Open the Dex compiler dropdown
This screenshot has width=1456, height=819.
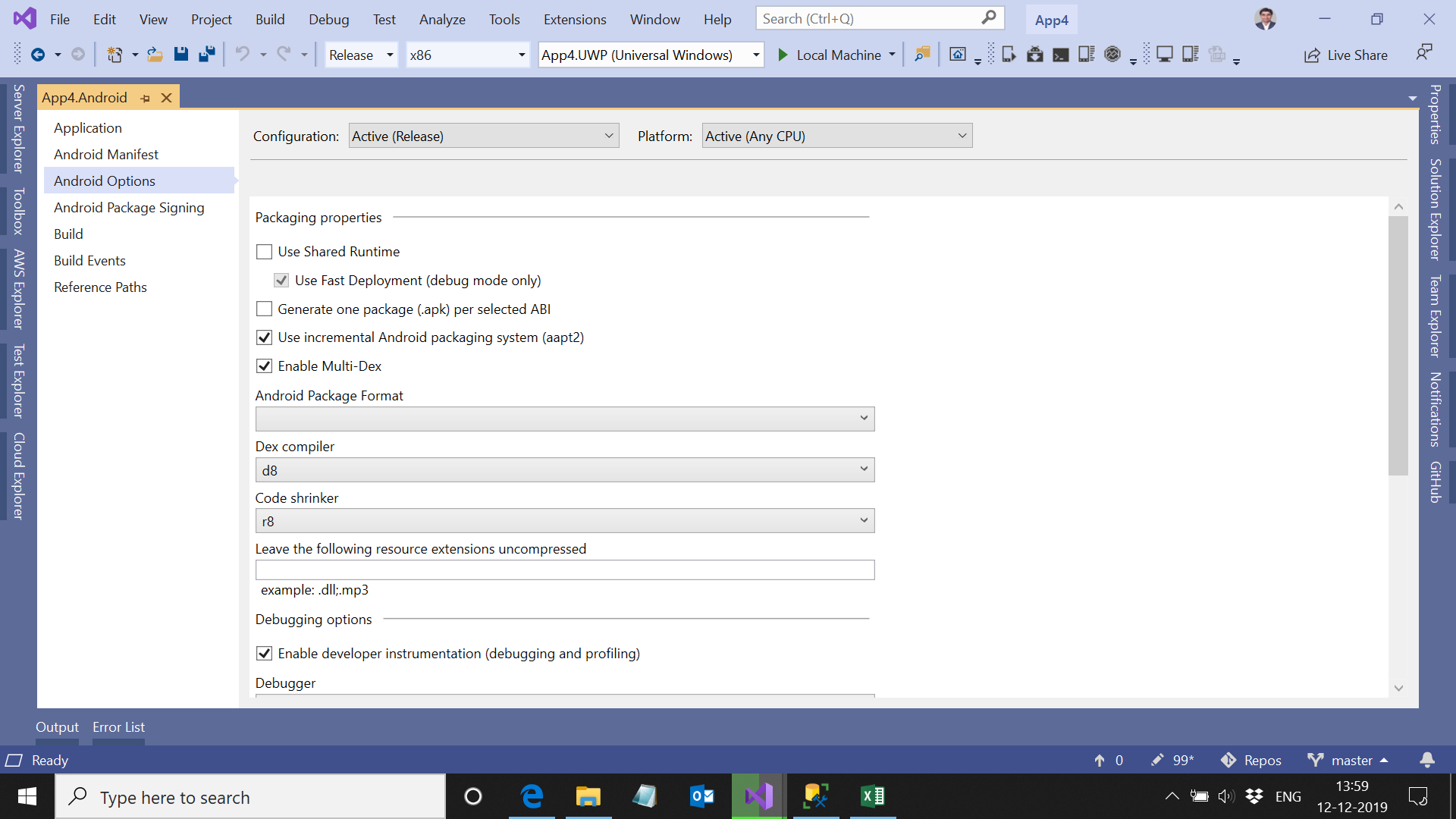click(565, 470)
